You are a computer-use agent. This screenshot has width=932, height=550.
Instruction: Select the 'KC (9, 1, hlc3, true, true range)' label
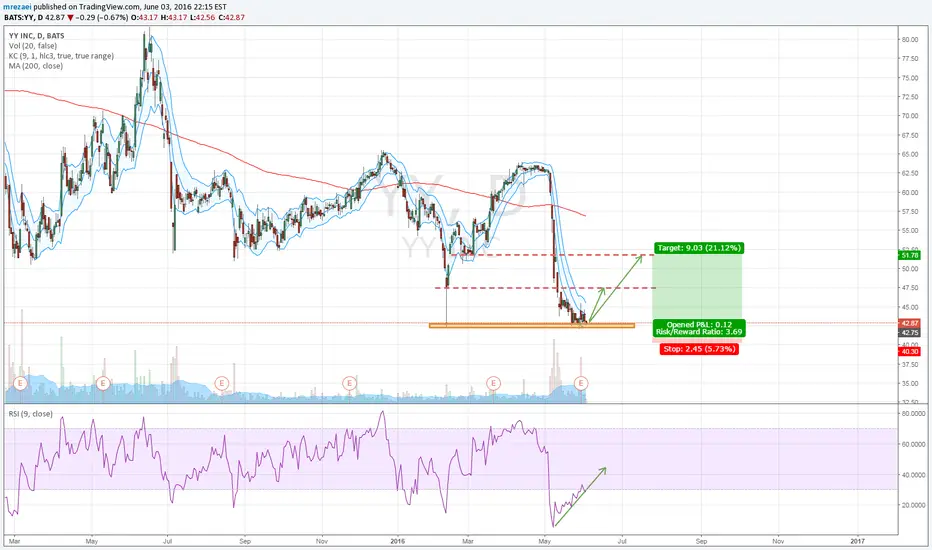[x=61, y=56]
